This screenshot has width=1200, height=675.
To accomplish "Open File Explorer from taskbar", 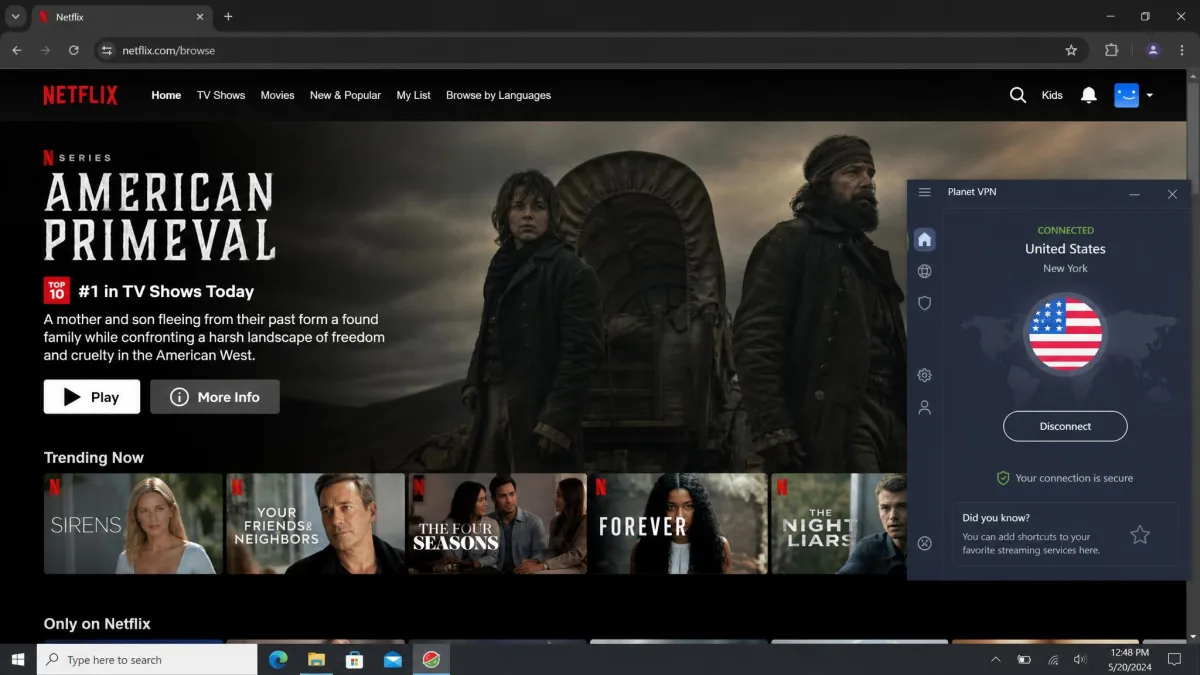I will 316,660.
